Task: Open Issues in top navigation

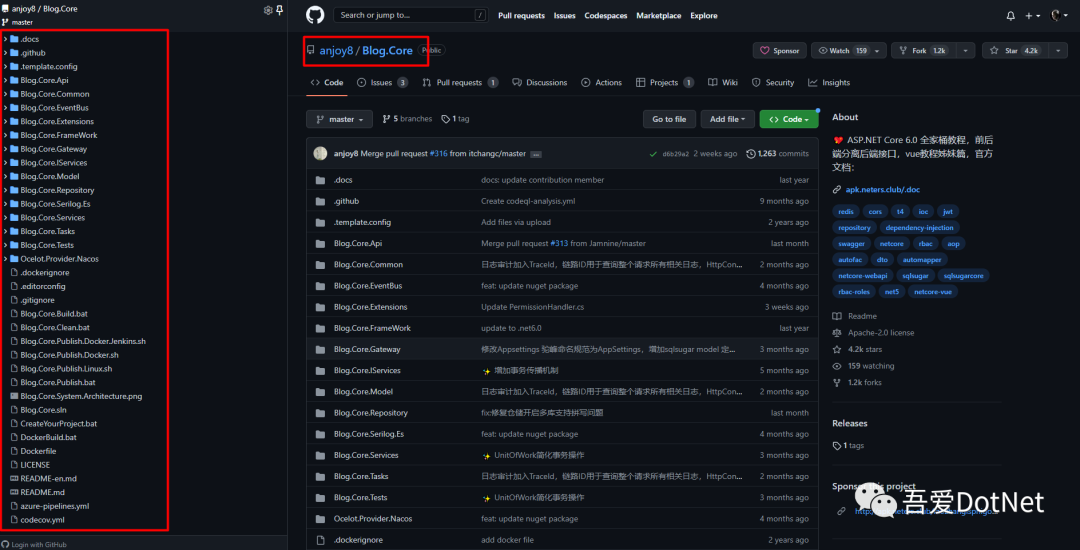Action: 565,16
